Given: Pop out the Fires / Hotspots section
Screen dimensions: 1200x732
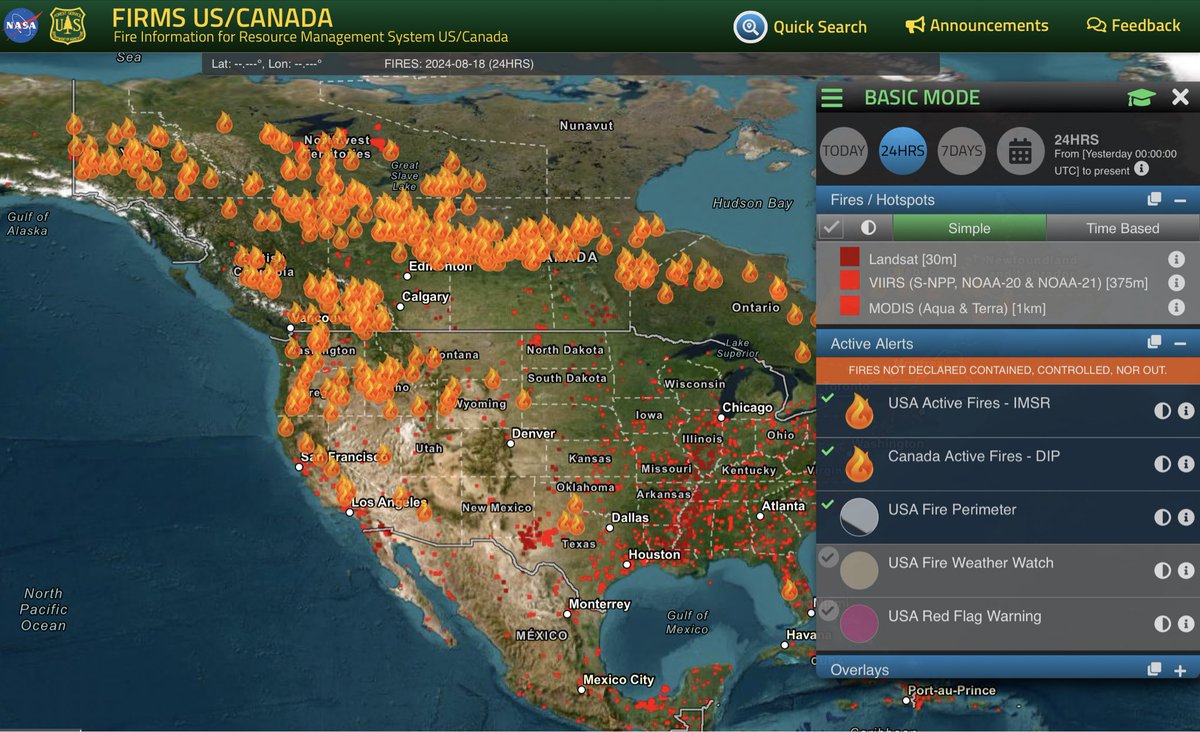Looking at the screenshot, I should (x=1154, y=199).
